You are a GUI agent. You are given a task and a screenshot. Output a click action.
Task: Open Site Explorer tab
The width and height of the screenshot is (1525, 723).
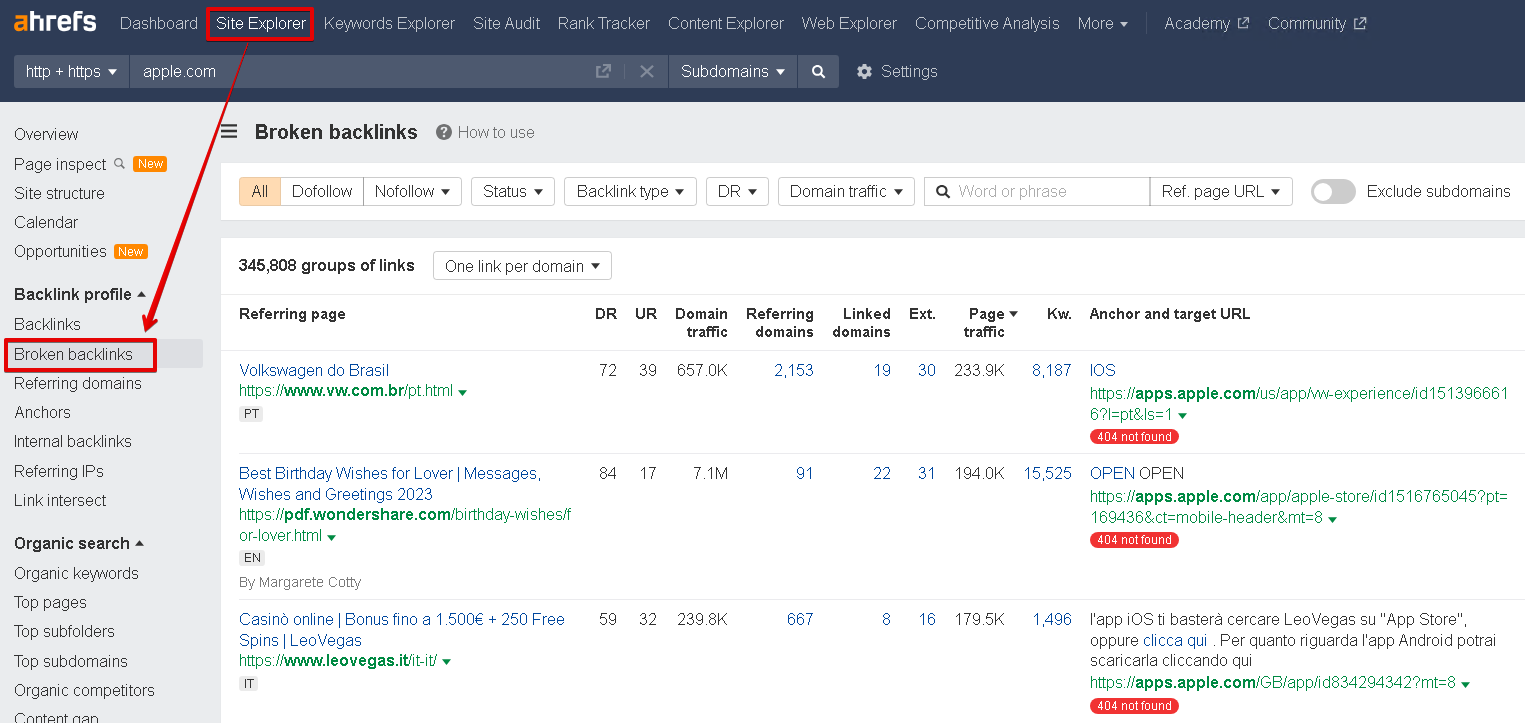261,23
